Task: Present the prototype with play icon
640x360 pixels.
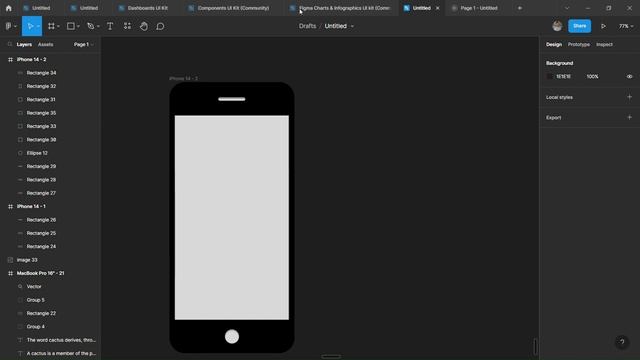Action: 603,26
